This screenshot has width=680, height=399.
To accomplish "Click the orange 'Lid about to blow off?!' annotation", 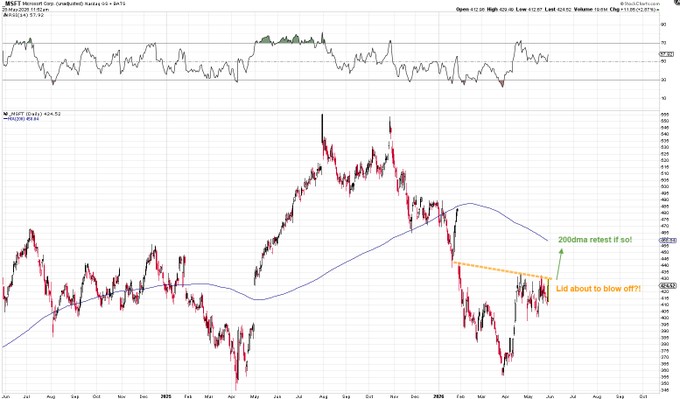I will [598, 288].
